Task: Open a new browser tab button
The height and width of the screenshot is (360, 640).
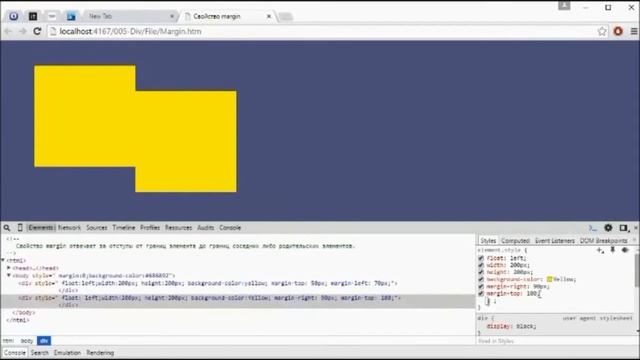Action: pyautogui.click(x=286, y=17)
